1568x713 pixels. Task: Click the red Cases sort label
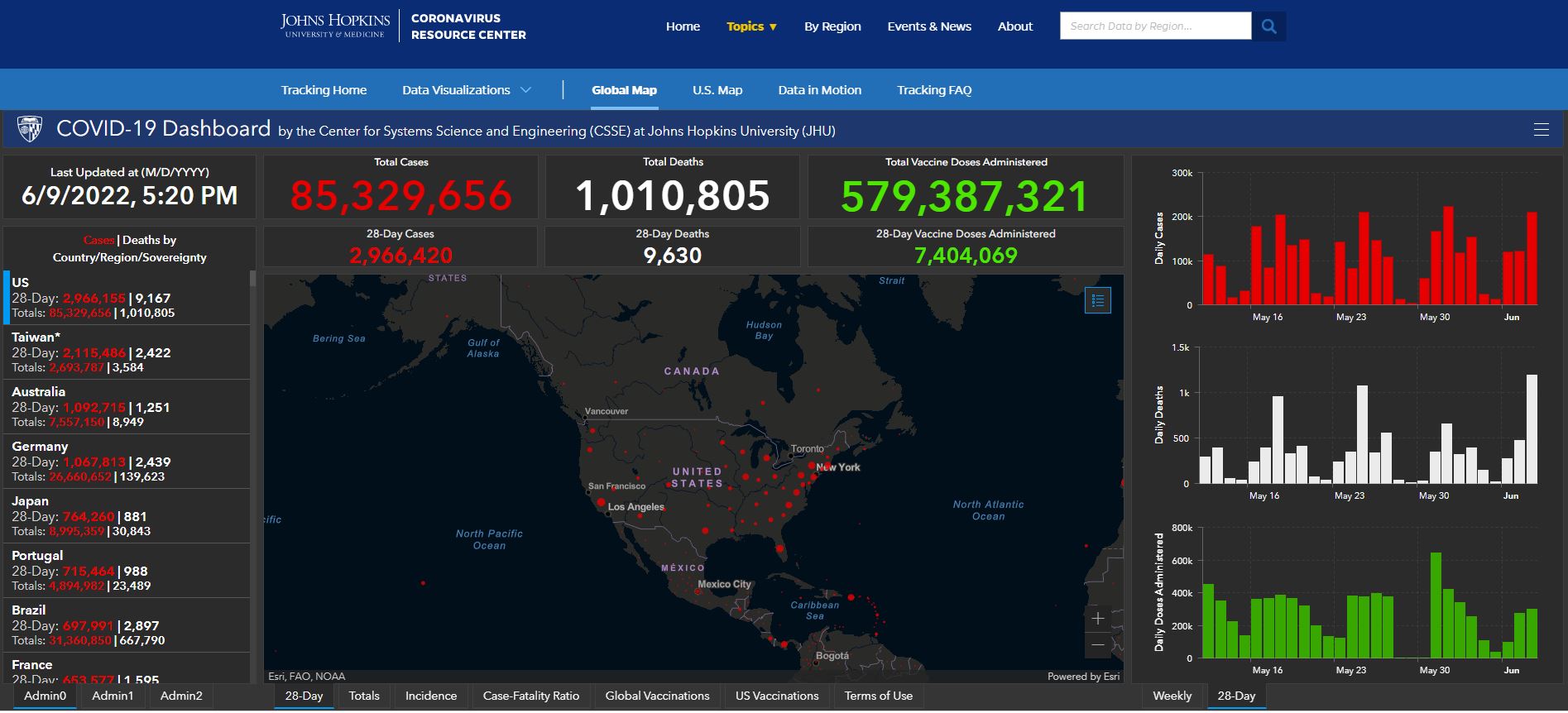click(x=99, y=240)
